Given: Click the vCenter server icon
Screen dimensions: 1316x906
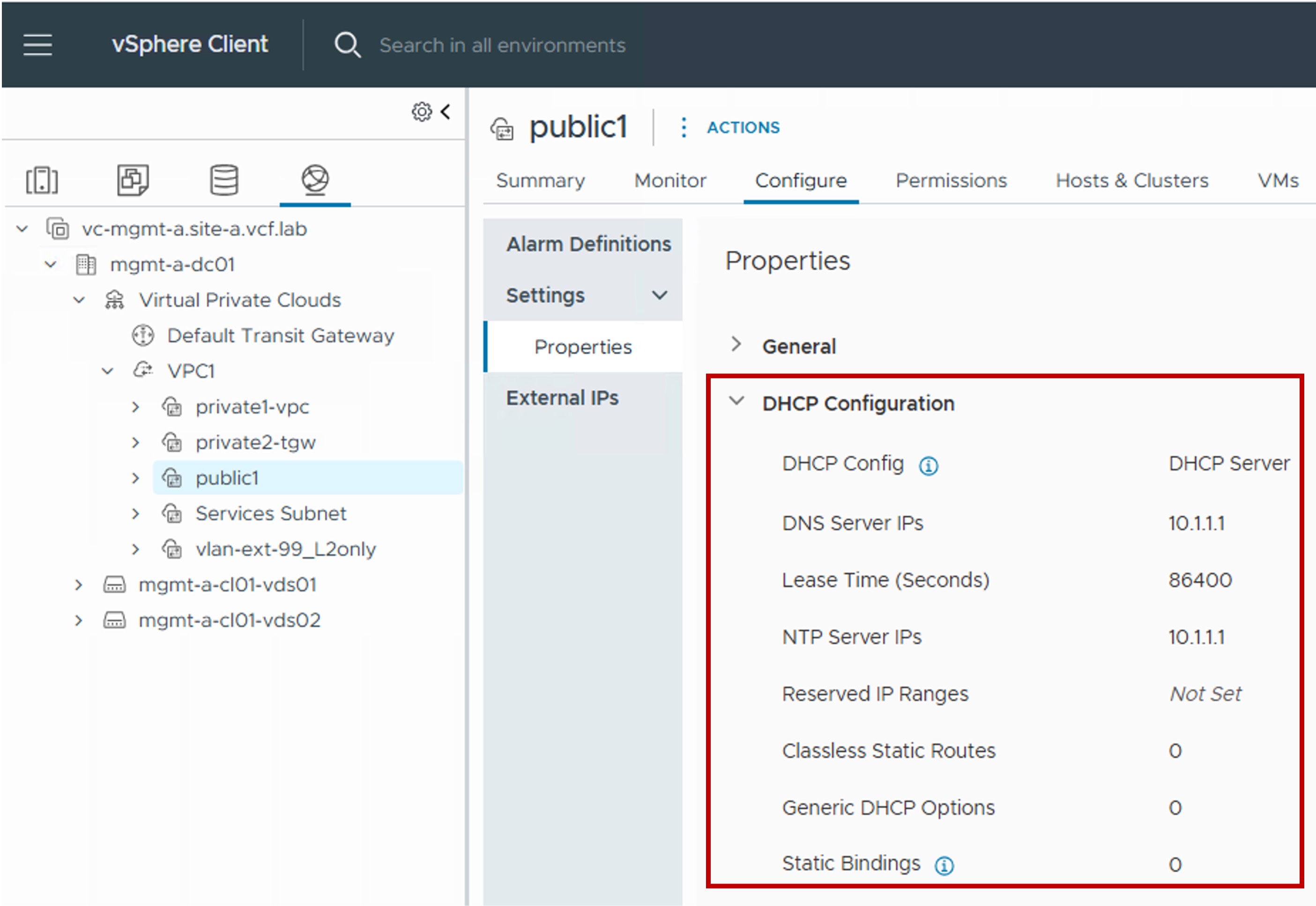Looking at the screenshot, I should point(57,229).
